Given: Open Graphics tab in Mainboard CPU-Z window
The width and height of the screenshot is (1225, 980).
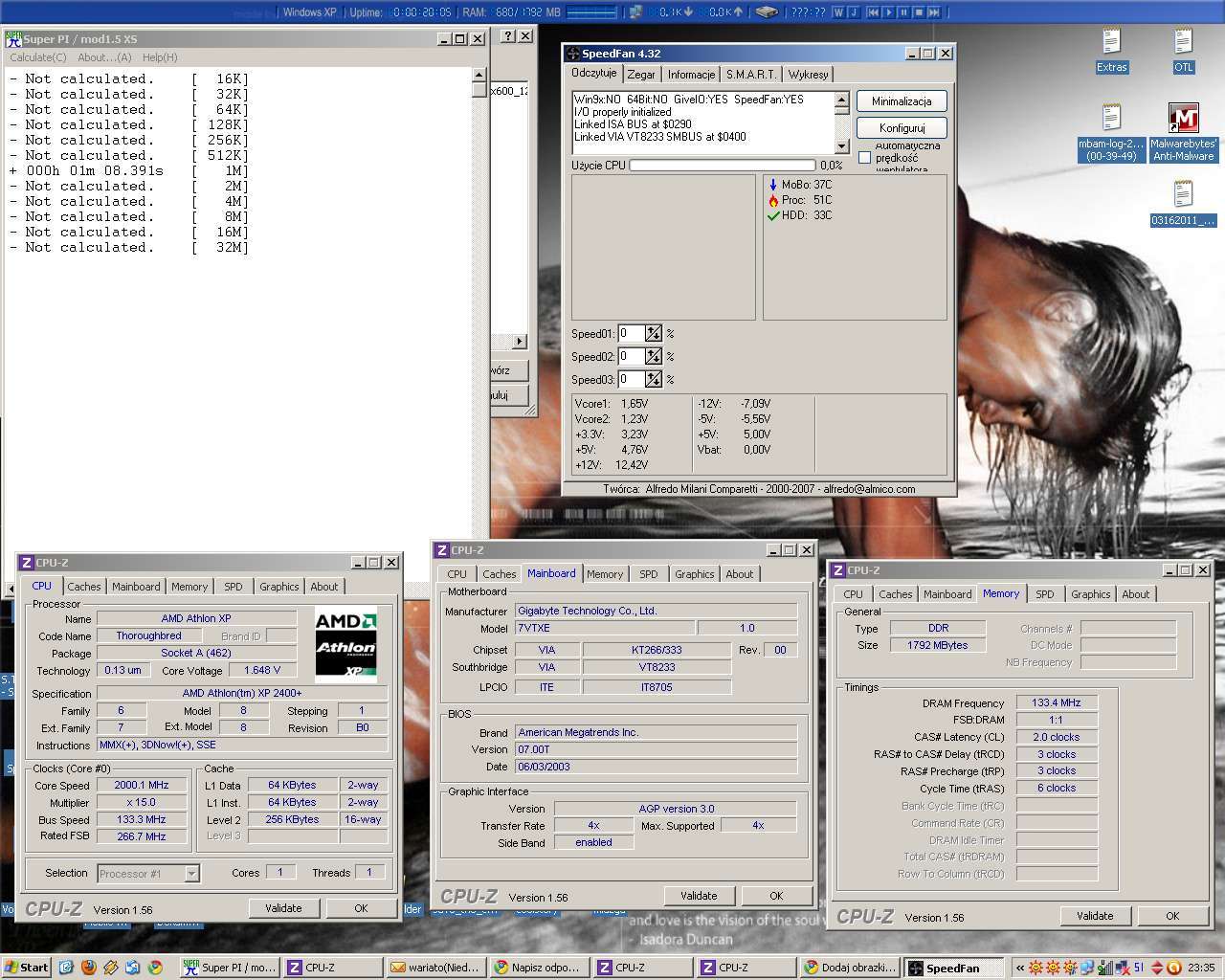Looking at the screenshot, I should click(x=695, y=574).
